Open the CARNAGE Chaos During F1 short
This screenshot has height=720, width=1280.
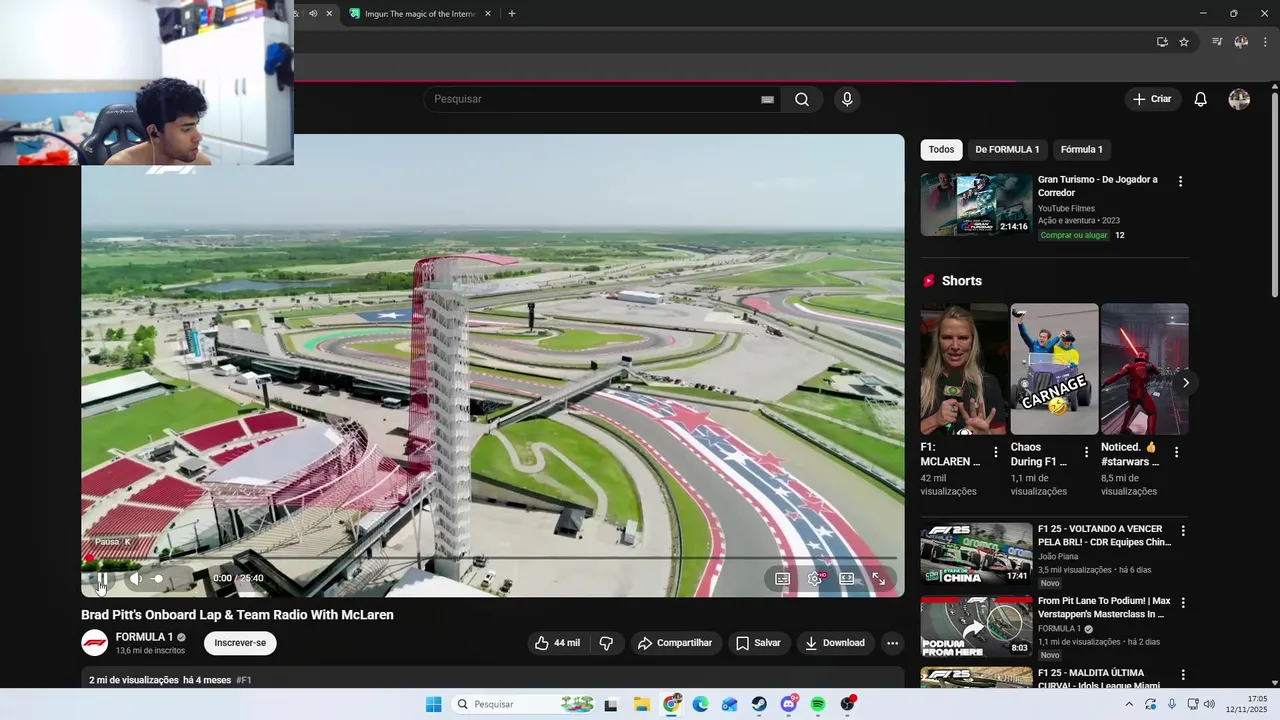pos(1054,369)
